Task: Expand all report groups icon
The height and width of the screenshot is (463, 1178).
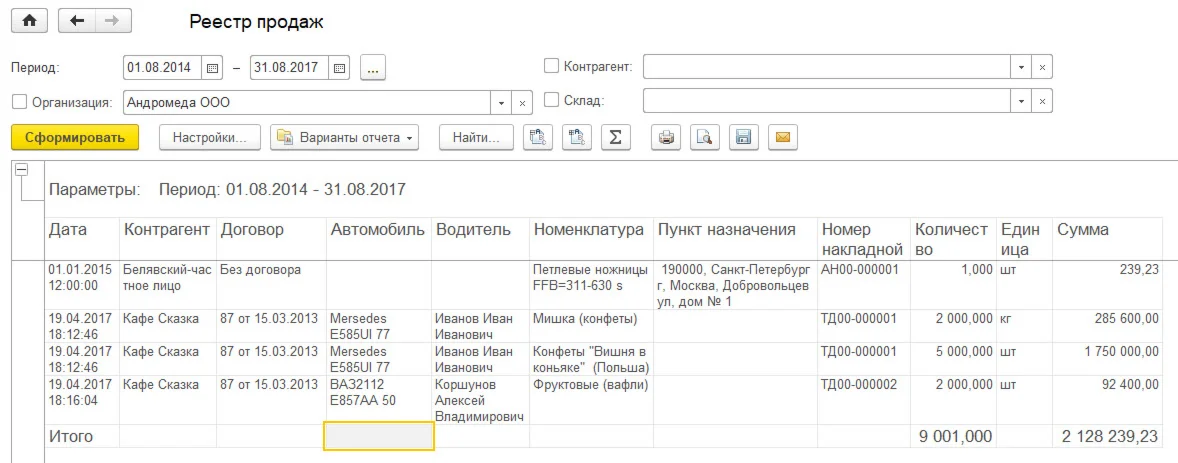Action: [537, 138]
